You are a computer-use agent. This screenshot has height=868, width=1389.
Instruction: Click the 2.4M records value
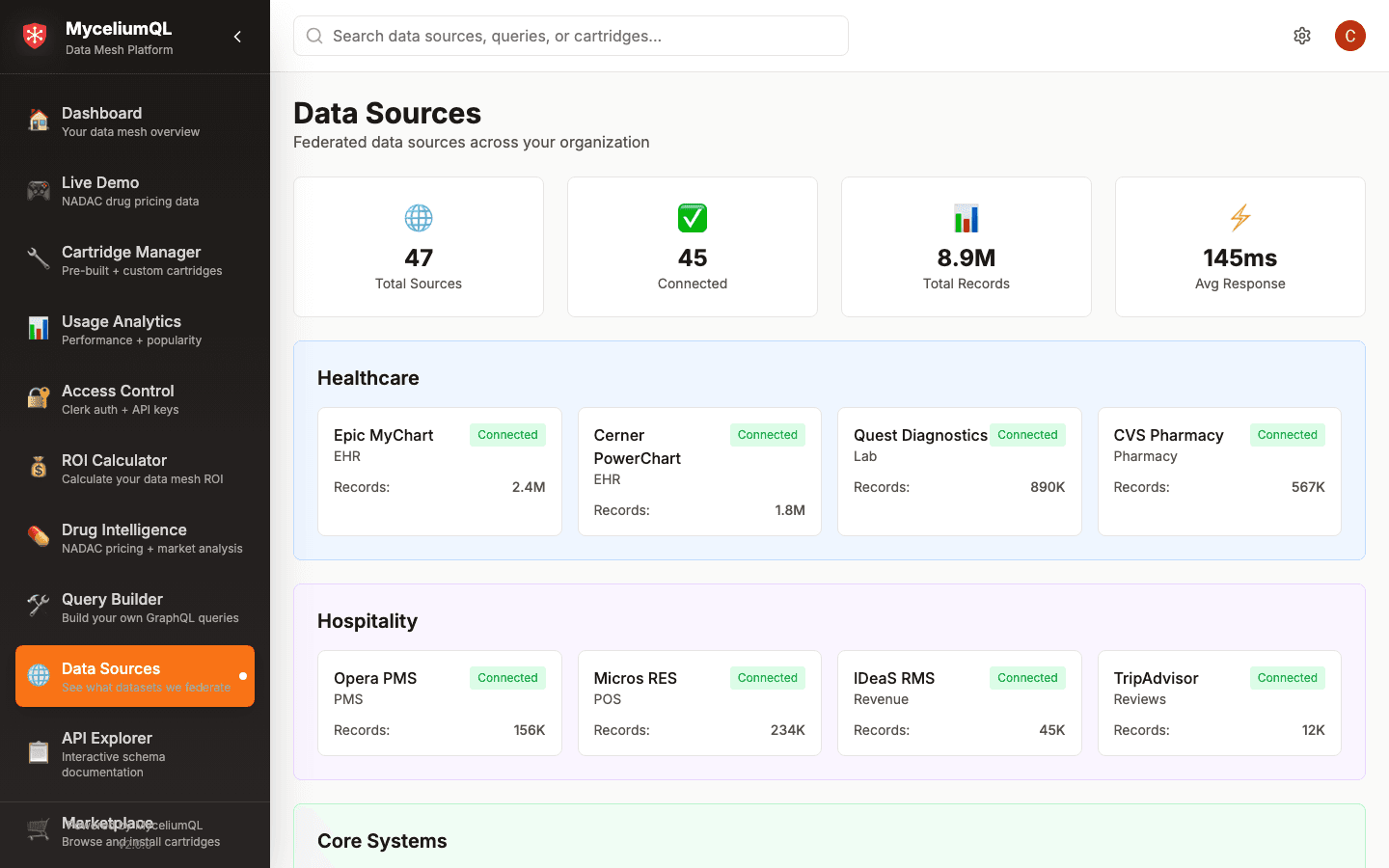pos(529,487)
